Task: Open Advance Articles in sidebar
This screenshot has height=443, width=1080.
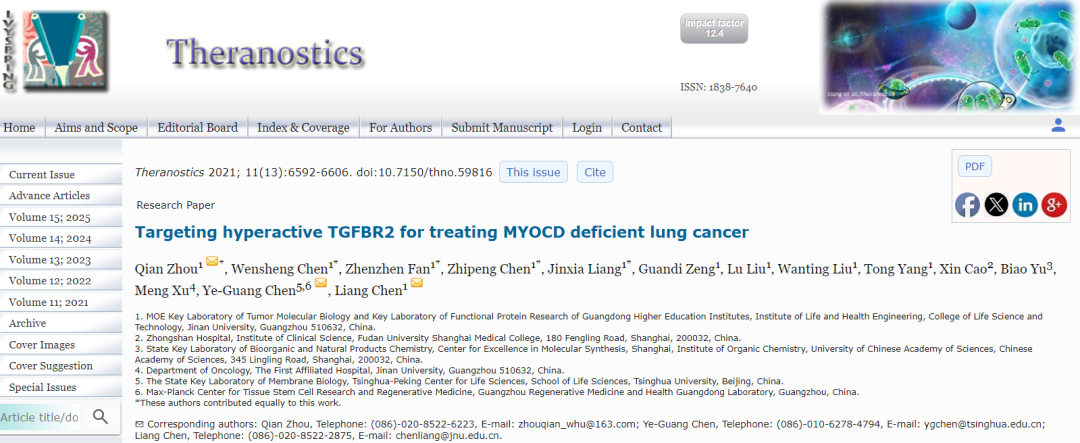Action: click(x=50, y=196)
